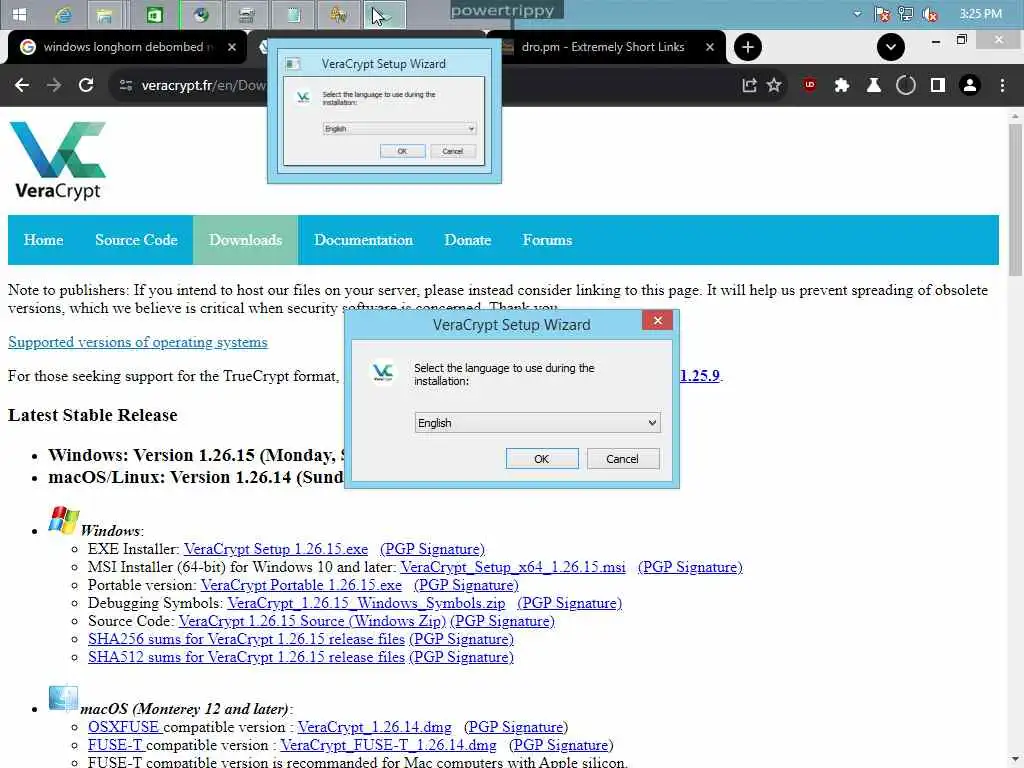Screen dimensions: 1024x768
Task: Confirm language with OK button
Action: (541, 458)
